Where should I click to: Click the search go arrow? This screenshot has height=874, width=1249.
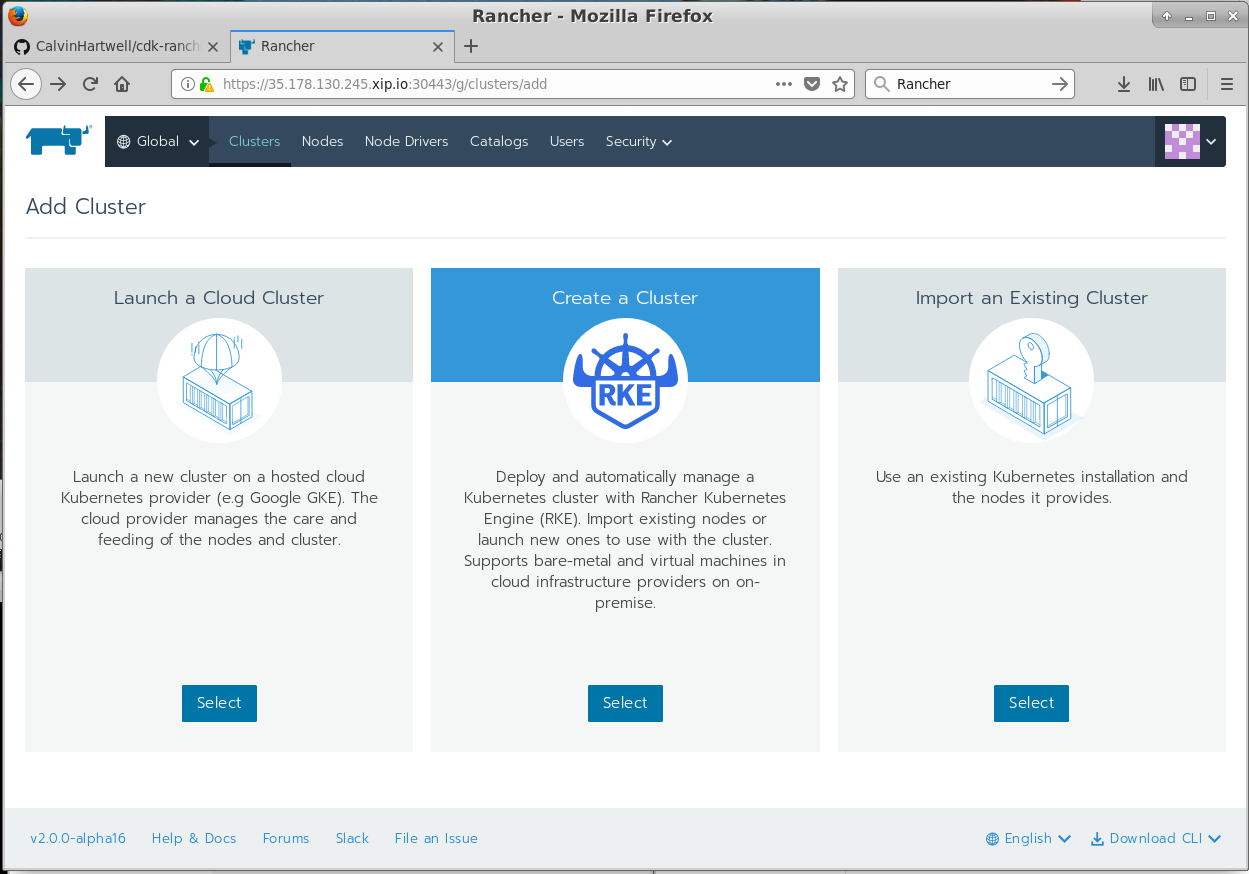(1060, 84)
